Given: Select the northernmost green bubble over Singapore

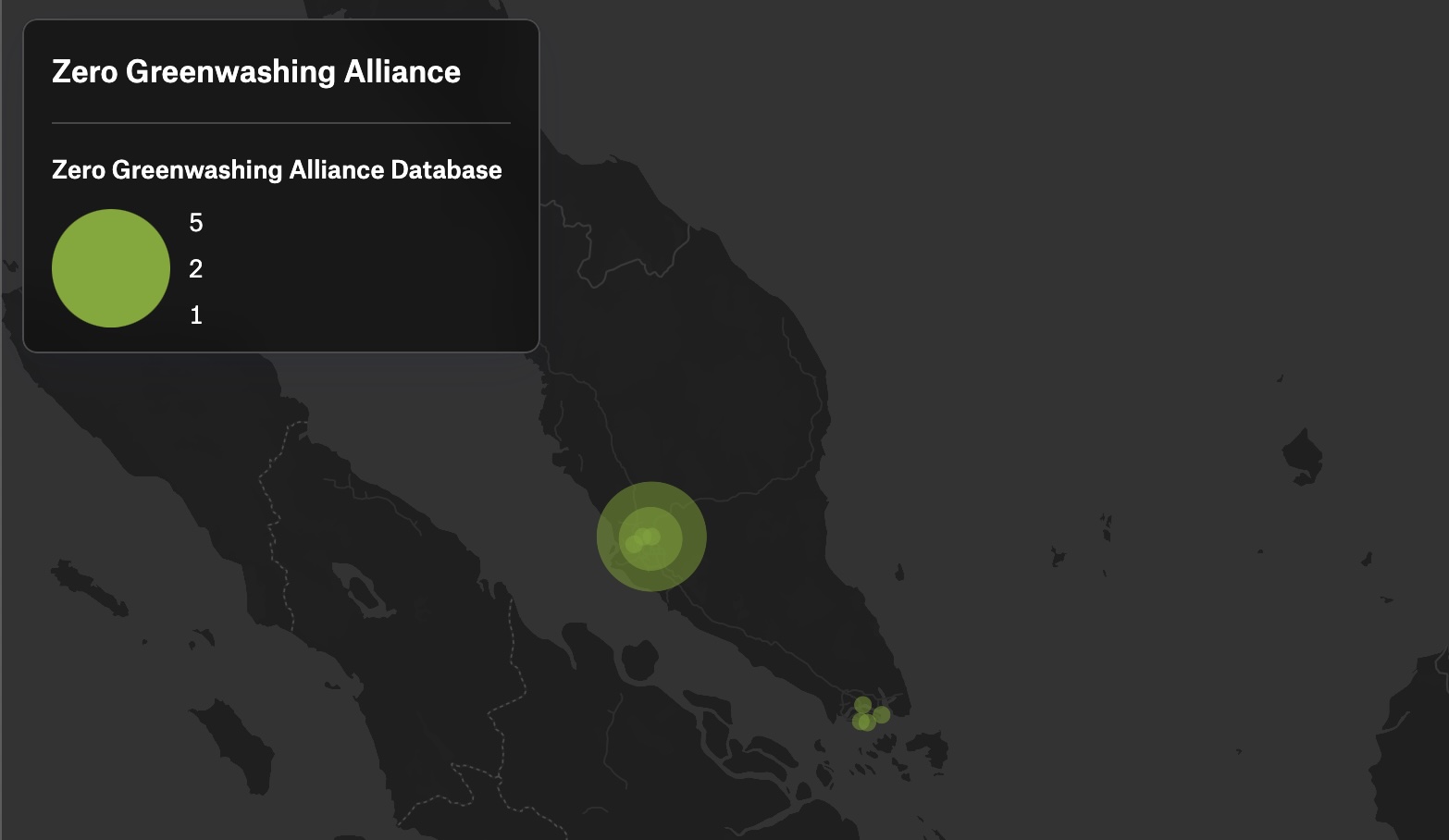Looking at the screenshot, I should [862, 705].
